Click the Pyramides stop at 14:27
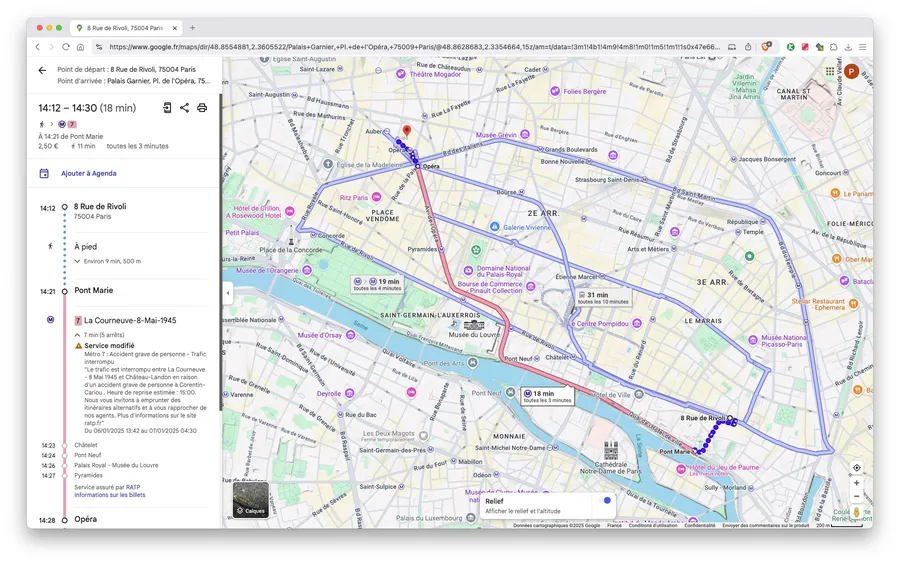Screen dimensions: 900x564 coord(88,475)
